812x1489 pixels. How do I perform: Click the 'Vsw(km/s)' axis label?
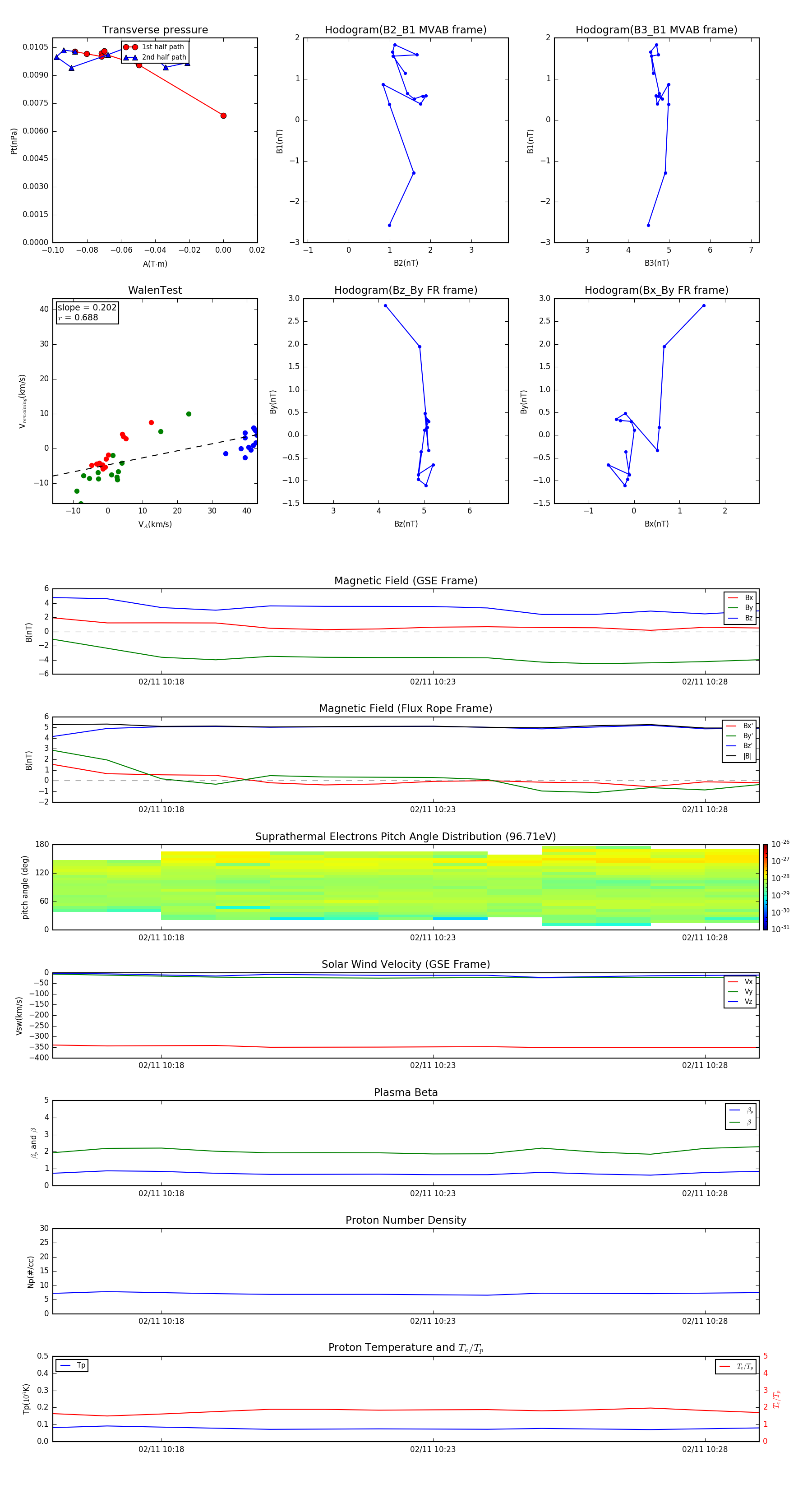tap(19, 1016)
